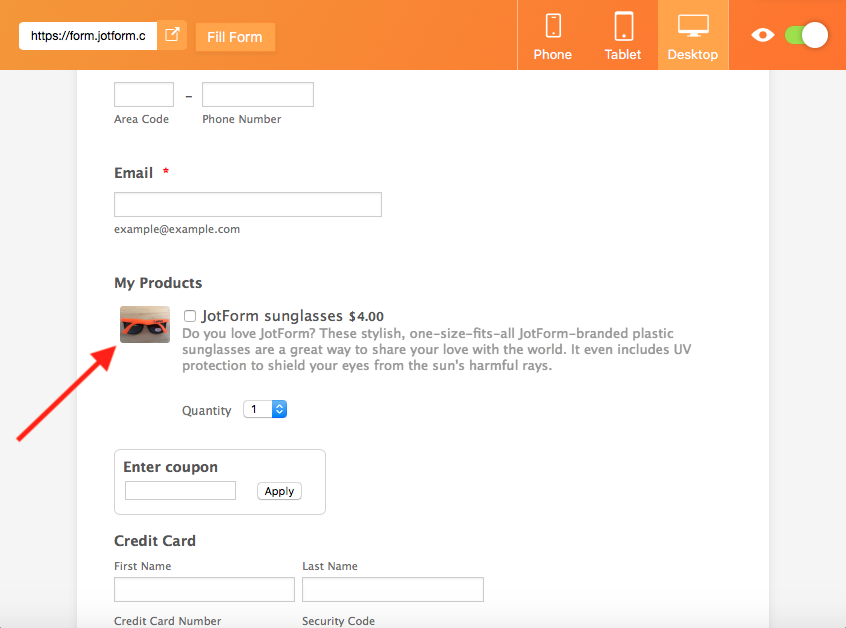
Task: Click the $4.00 price text
Action: click(x=366, y=317)
